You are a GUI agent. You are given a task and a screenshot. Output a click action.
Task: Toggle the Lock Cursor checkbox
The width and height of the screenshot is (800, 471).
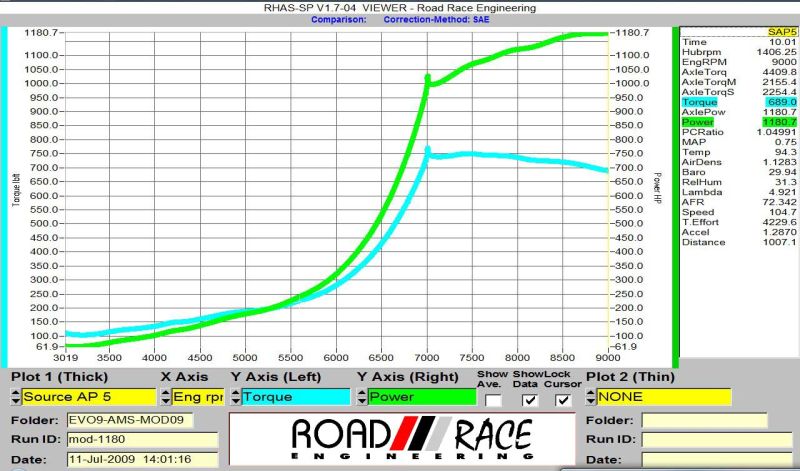click(564, 400)
